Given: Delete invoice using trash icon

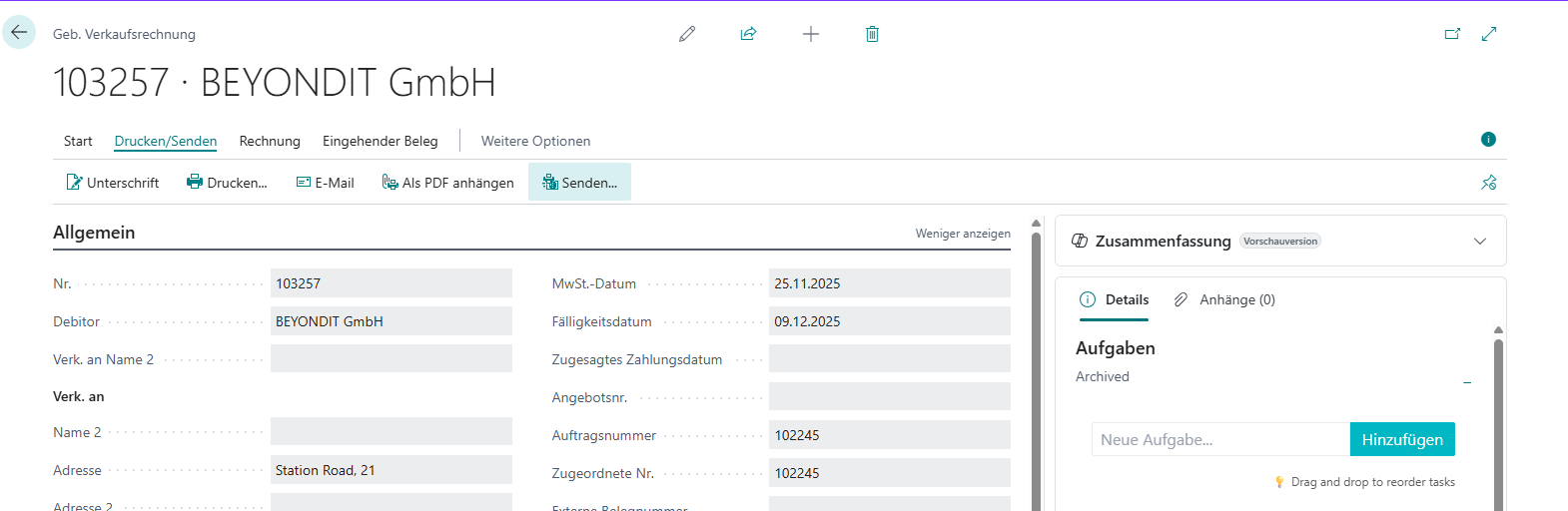Looking at the screenshot, I should (872, 34).
